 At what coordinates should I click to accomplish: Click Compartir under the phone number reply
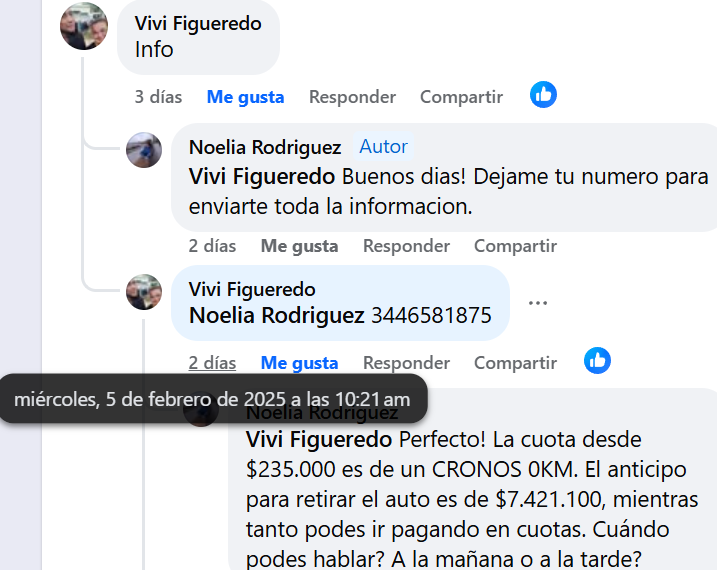[x=515, y=363]
